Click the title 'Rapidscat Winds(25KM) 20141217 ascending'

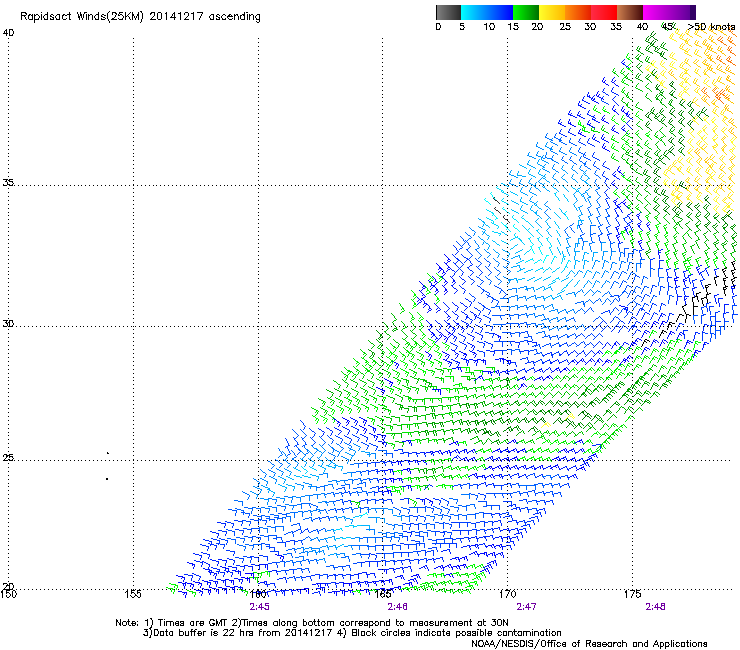pyautogui.click(x=140, y=17)
